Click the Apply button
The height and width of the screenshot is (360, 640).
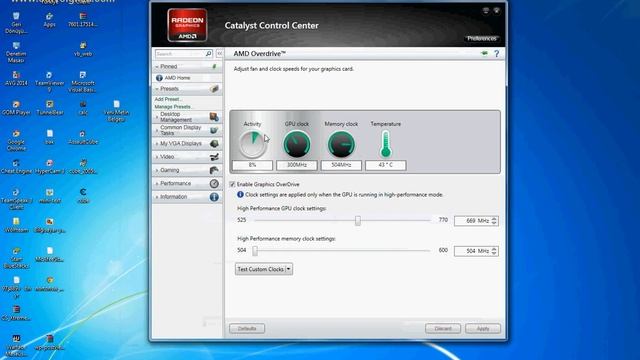pos(483,329)
